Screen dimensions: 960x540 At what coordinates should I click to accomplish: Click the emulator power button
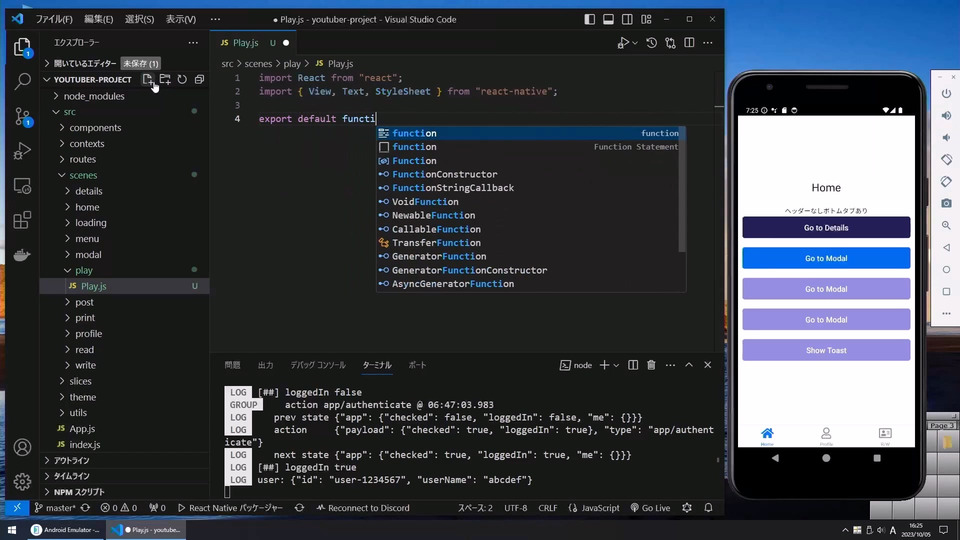pyautogui.click(x=947, y=94)
